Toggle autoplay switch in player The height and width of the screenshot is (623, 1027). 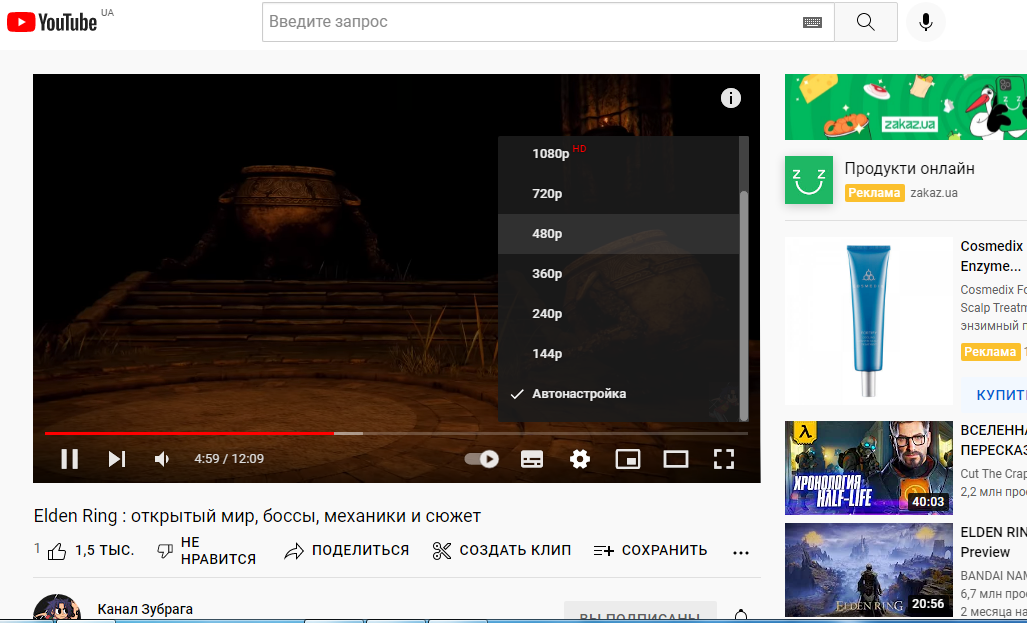coord(481,459)
